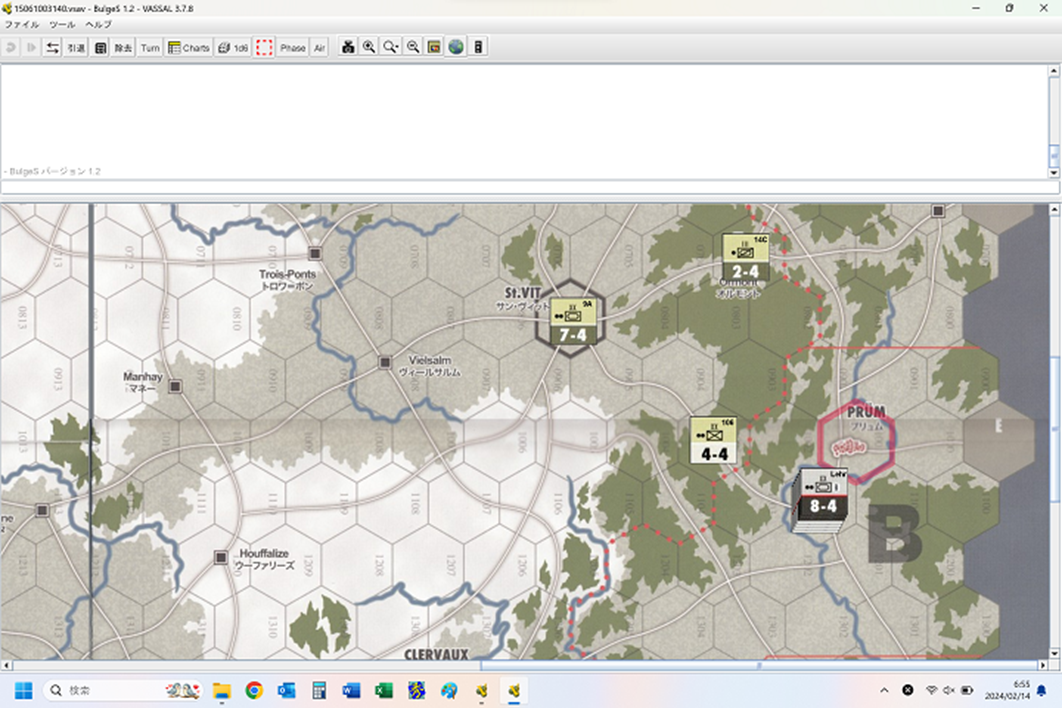Click the globe icon in the toolbar
This screenshot has width=1062, height=708.
point(456,47)
